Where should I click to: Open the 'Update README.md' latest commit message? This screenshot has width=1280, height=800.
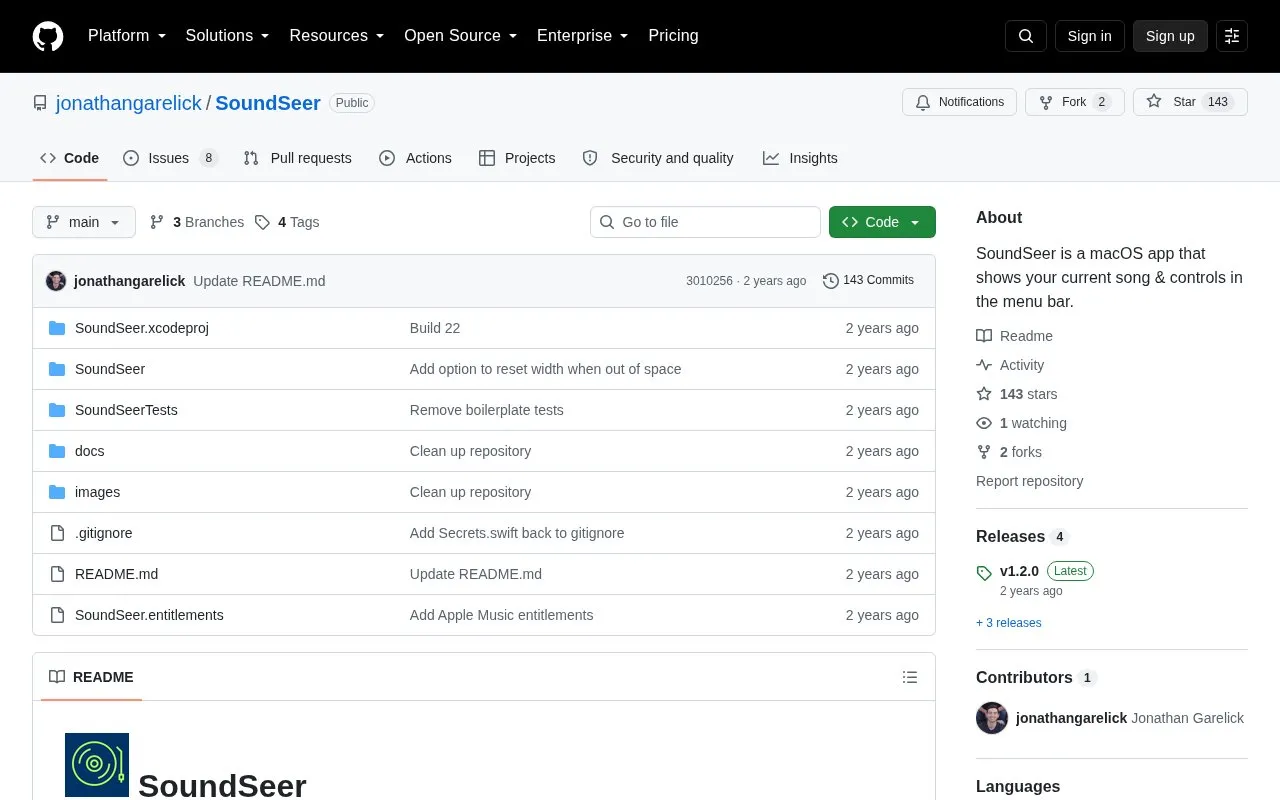tap(259, 281)
